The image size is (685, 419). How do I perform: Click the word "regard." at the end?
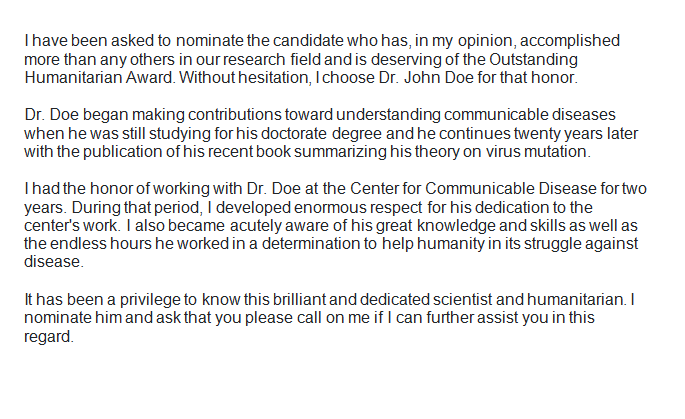pyautogui.click(x=49, y=337)
